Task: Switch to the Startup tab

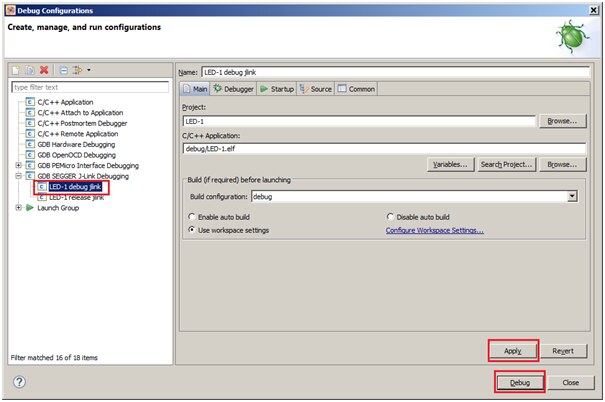Action: tap(277, 89)
